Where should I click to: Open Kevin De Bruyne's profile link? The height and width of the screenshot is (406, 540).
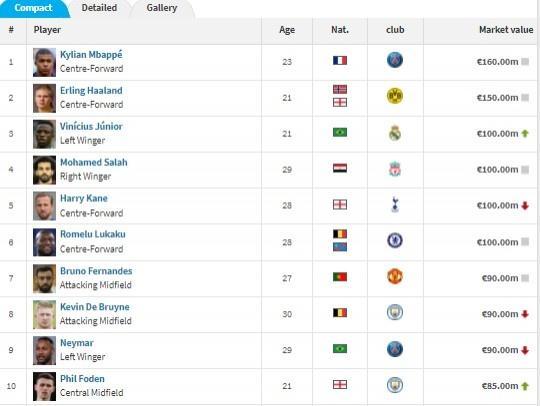(95, 307)
